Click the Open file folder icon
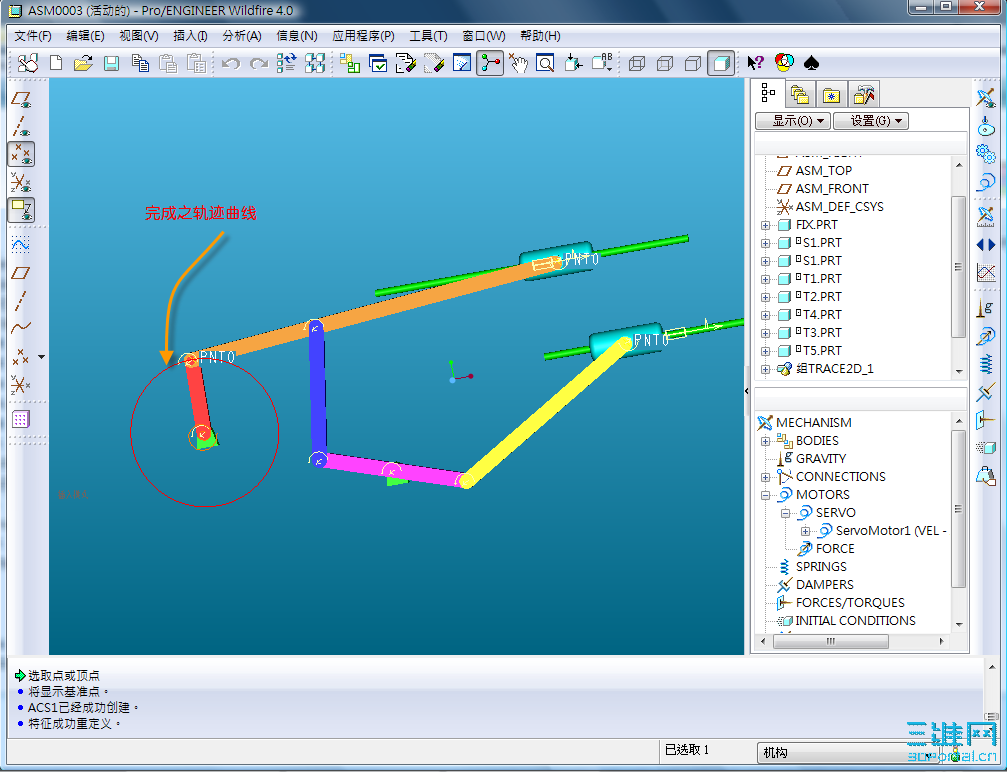The image size is (1007, 772). click(x=83, y=63)
